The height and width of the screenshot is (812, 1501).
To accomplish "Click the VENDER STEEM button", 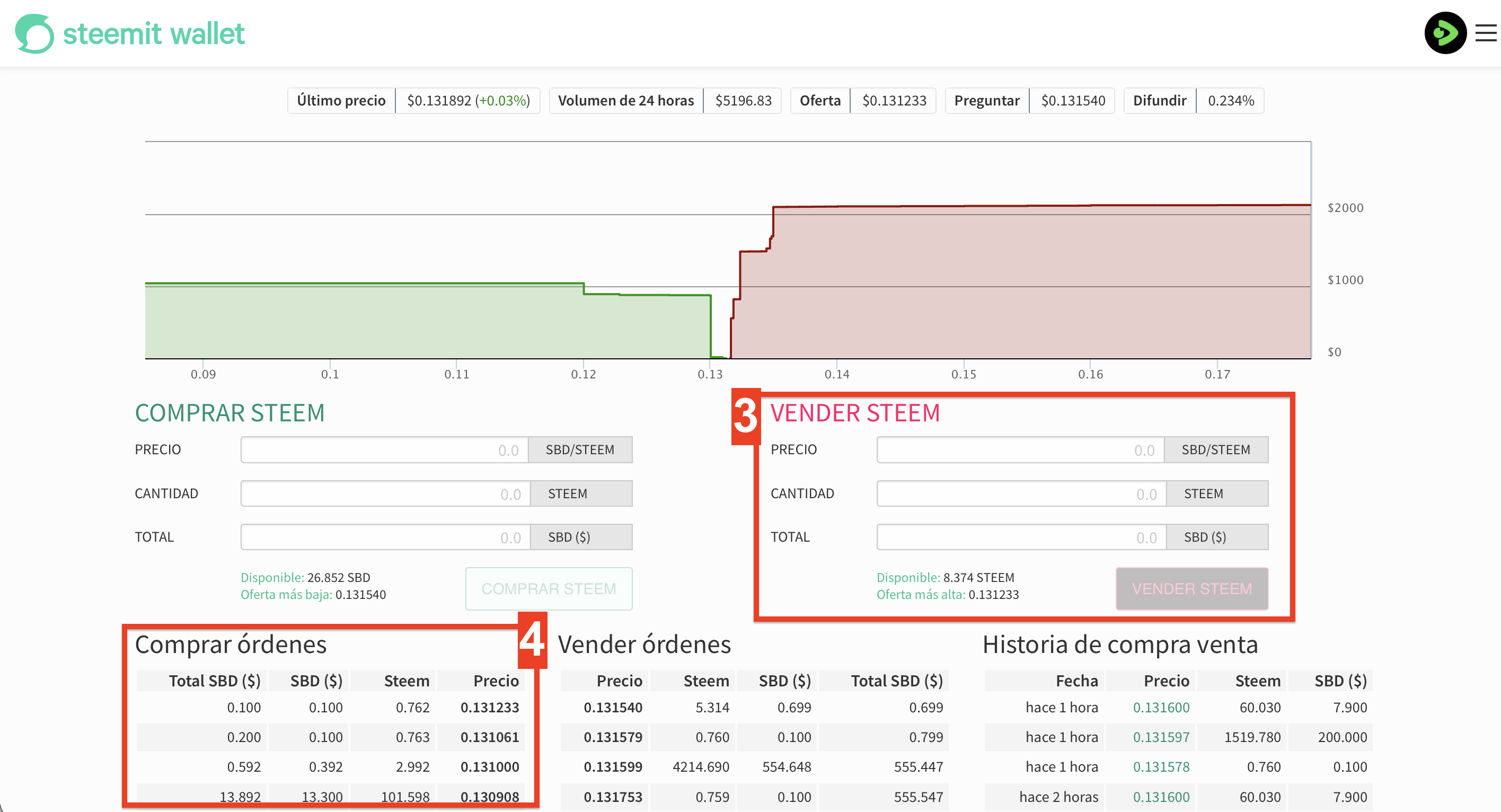I will tap(1191, 588).
